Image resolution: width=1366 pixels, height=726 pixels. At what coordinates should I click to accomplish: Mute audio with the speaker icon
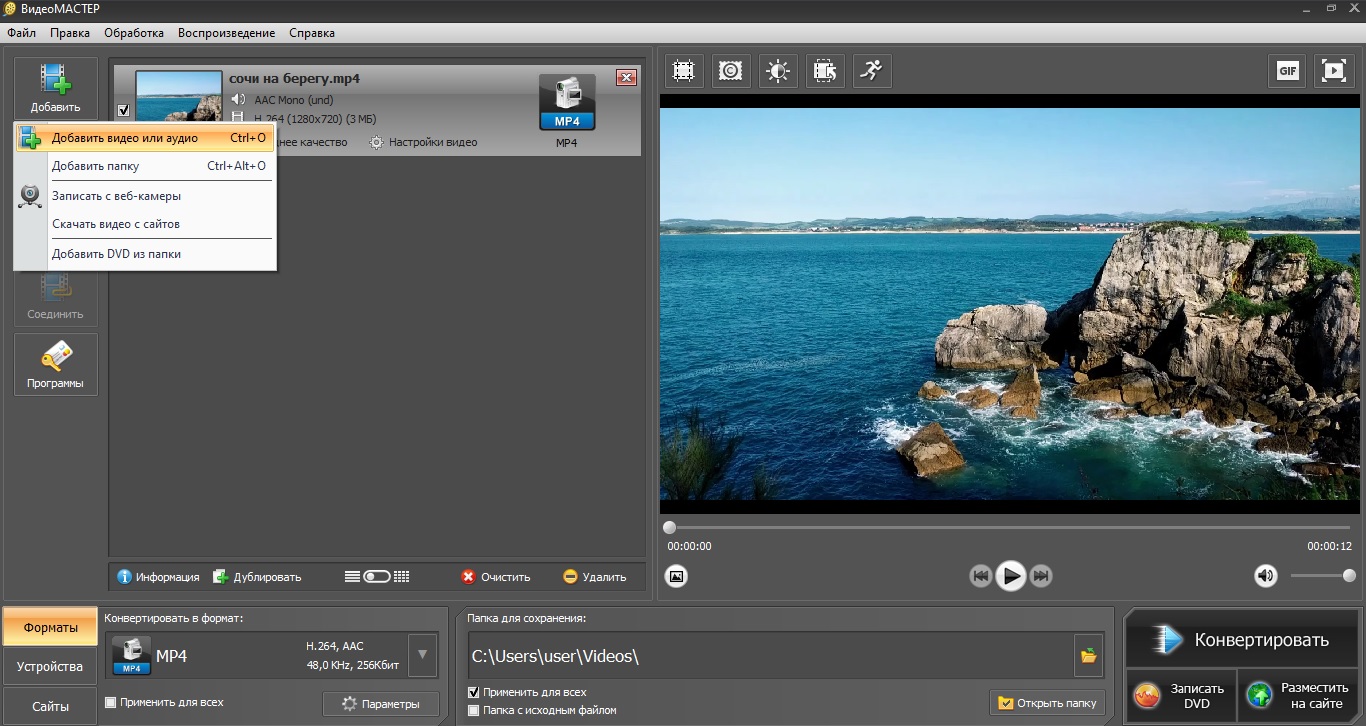pos(1266,576)
